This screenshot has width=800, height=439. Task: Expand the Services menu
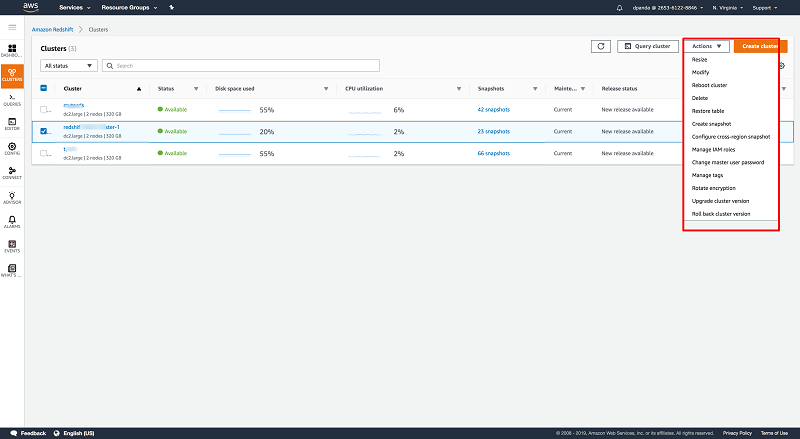point(74,8)
